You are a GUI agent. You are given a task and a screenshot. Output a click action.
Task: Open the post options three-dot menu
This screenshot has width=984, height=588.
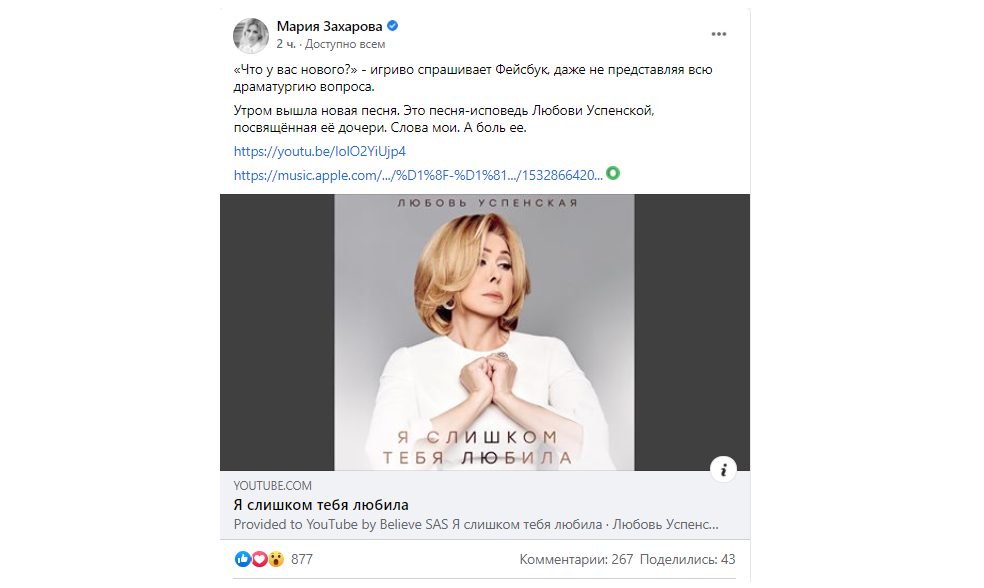click(x=719, y=34)
